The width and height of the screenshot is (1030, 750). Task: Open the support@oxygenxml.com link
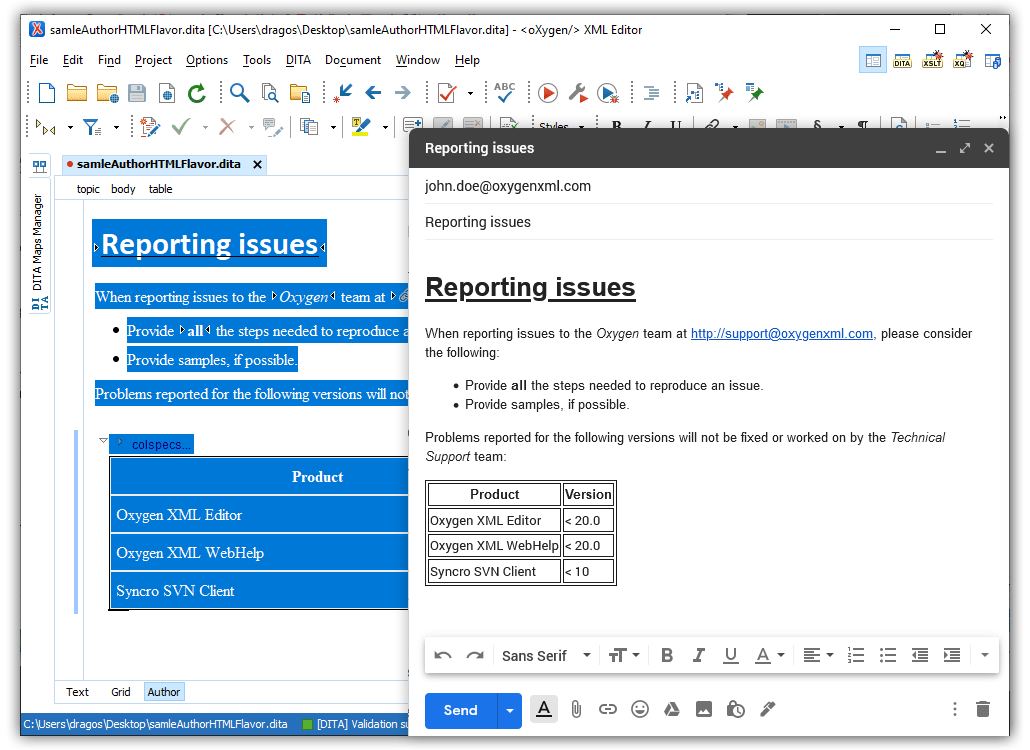(x=782, y=334)
